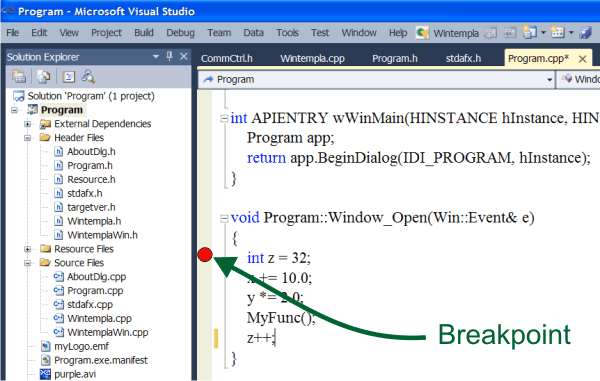The image size is (600, 381).
Task: Open the Team menu
Action: pyautogui.click(x=219, y=33)
